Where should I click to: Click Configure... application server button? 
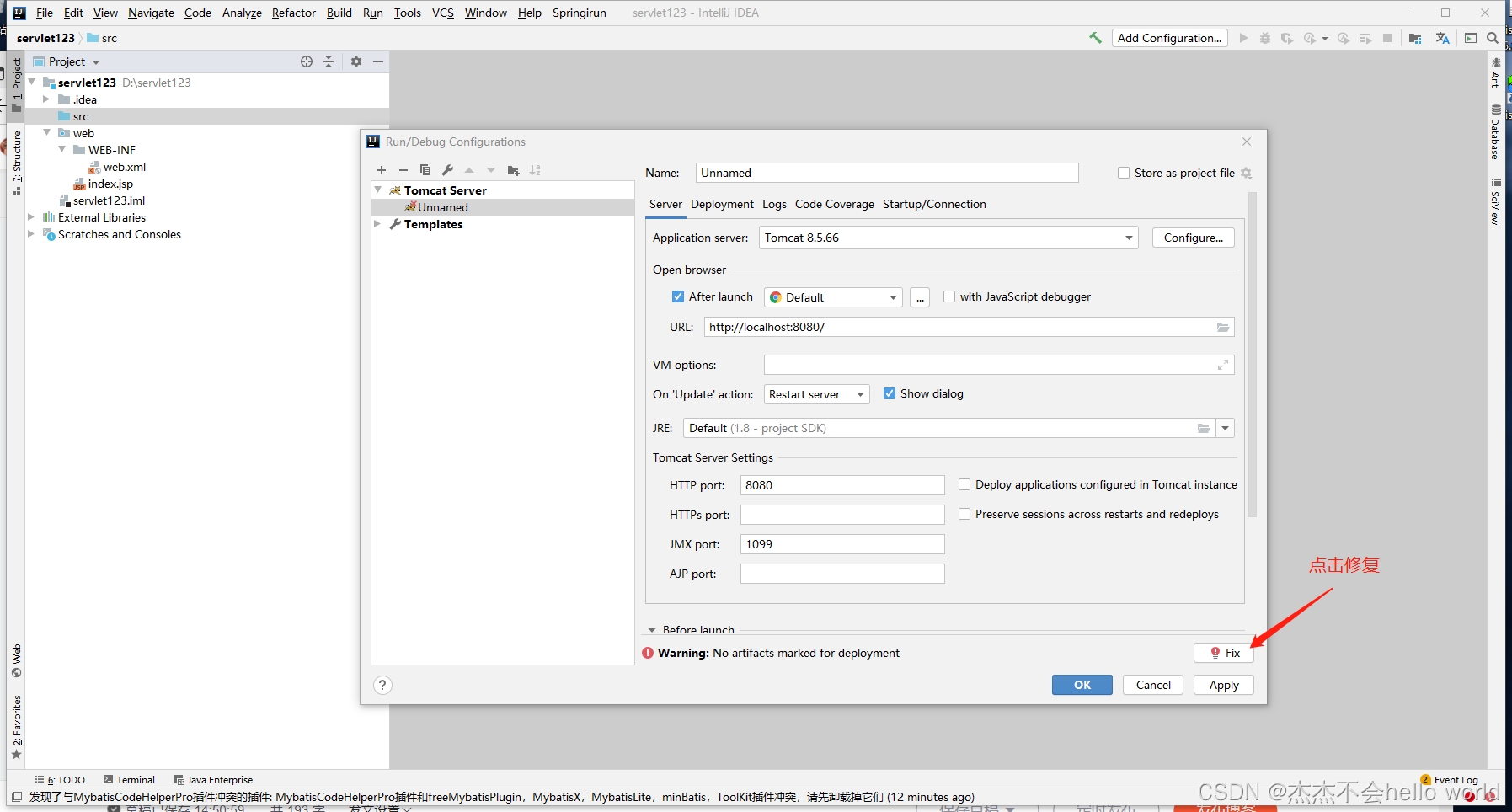[1194, 238]
